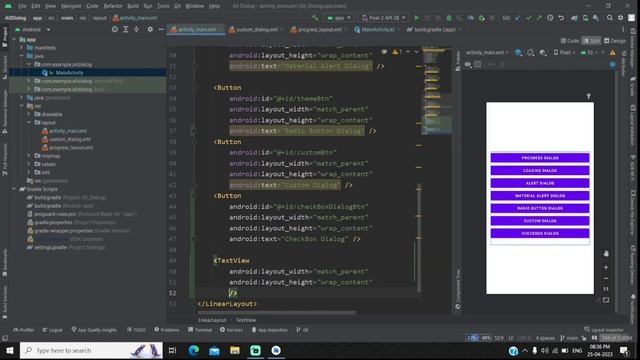640x360 pixels.
Task: Switch editor to Design view mode
Action: 615,41
